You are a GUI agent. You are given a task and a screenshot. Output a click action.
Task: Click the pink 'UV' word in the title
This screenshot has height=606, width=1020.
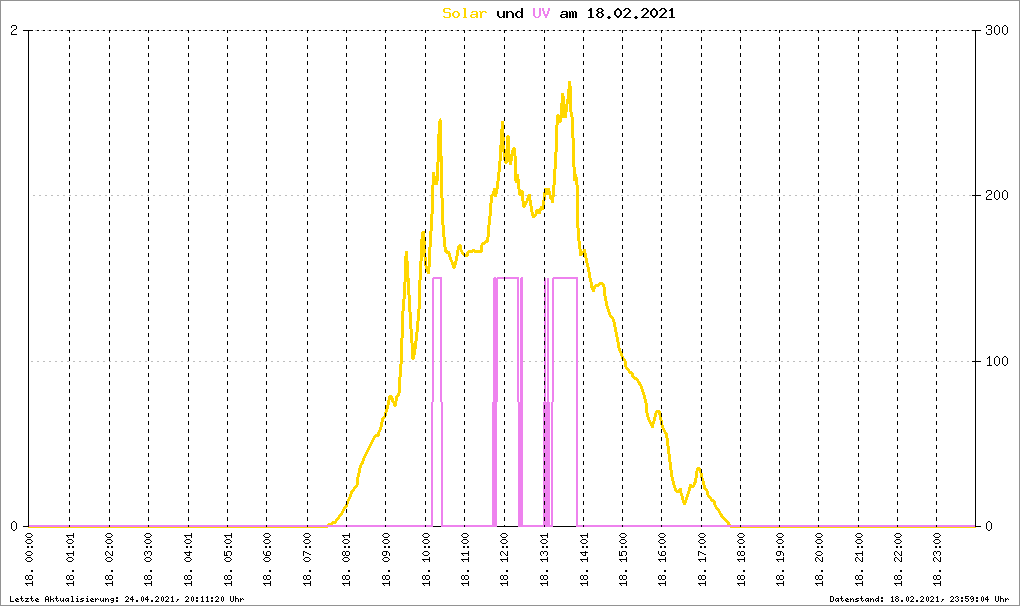click(x=541, y=13)
